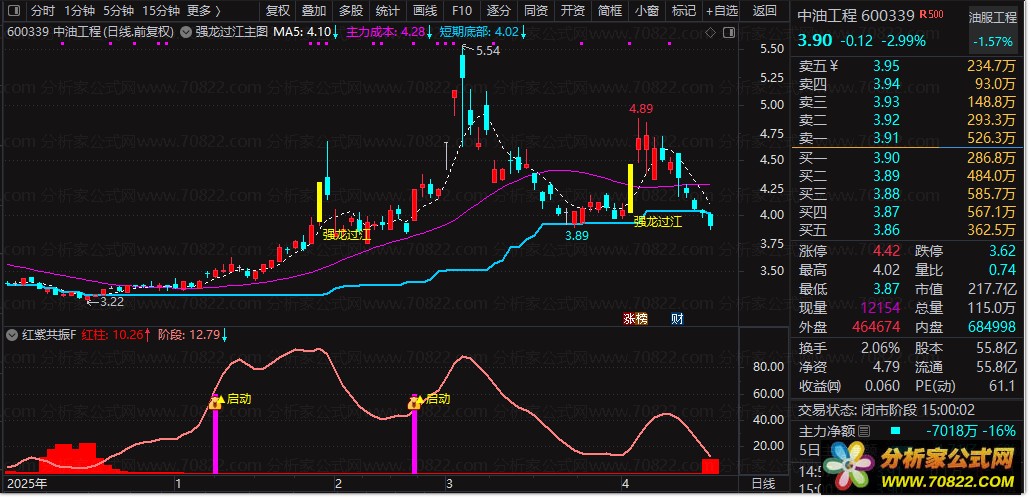Click the 市值 value 217.7亿
This screenshot has height=498, width=1031.
tap(992, 289)
